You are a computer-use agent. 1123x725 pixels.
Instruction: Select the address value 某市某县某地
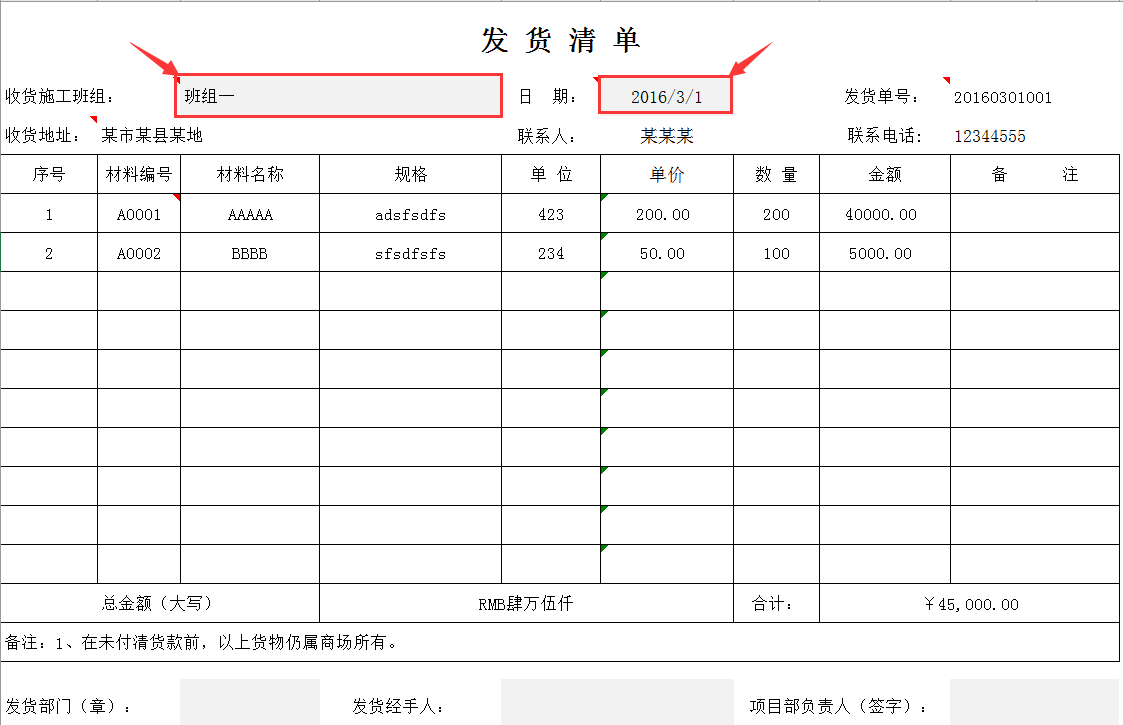pyautogui.click(x=152, y=135)
